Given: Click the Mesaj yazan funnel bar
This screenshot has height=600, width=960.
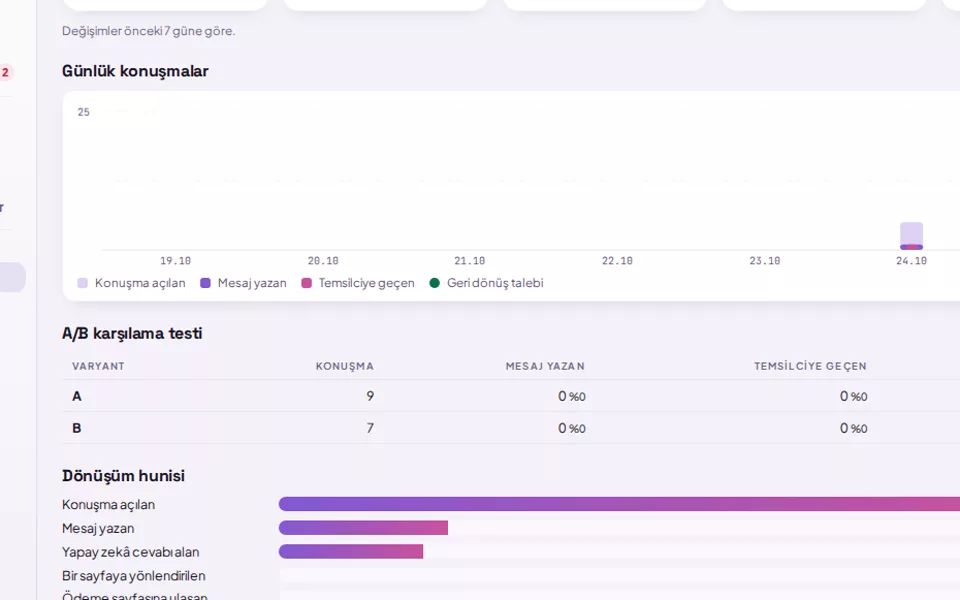Looking at the screenshot, I should (363, 528).
